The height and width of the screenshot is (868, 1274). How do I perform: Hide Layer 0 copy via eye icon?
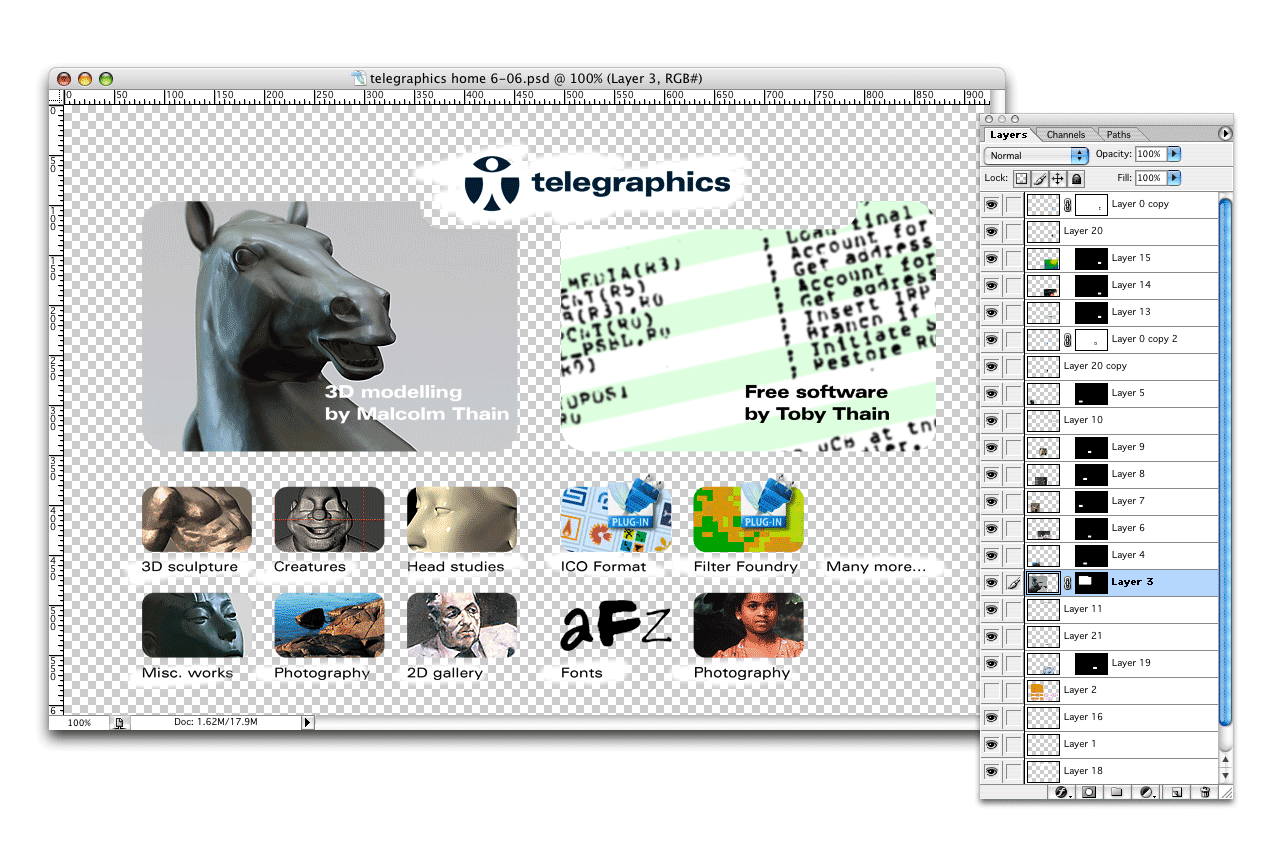coord(992,204)
